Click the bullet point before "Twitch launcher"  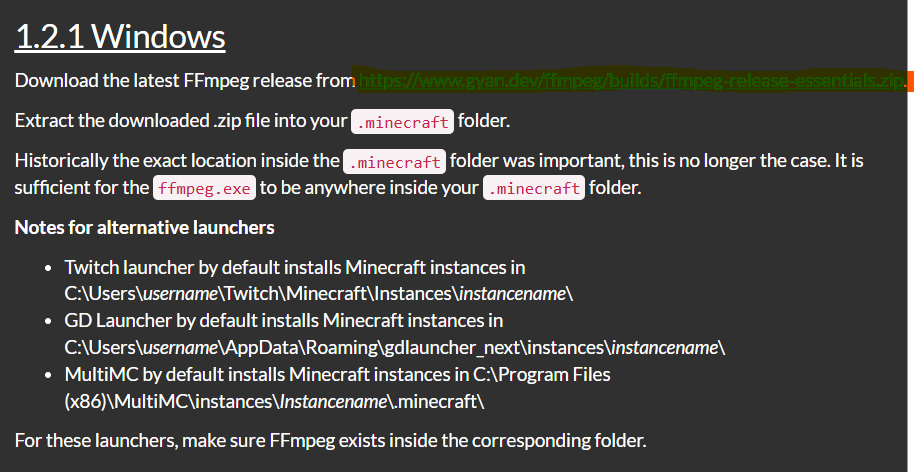point(49,269)
